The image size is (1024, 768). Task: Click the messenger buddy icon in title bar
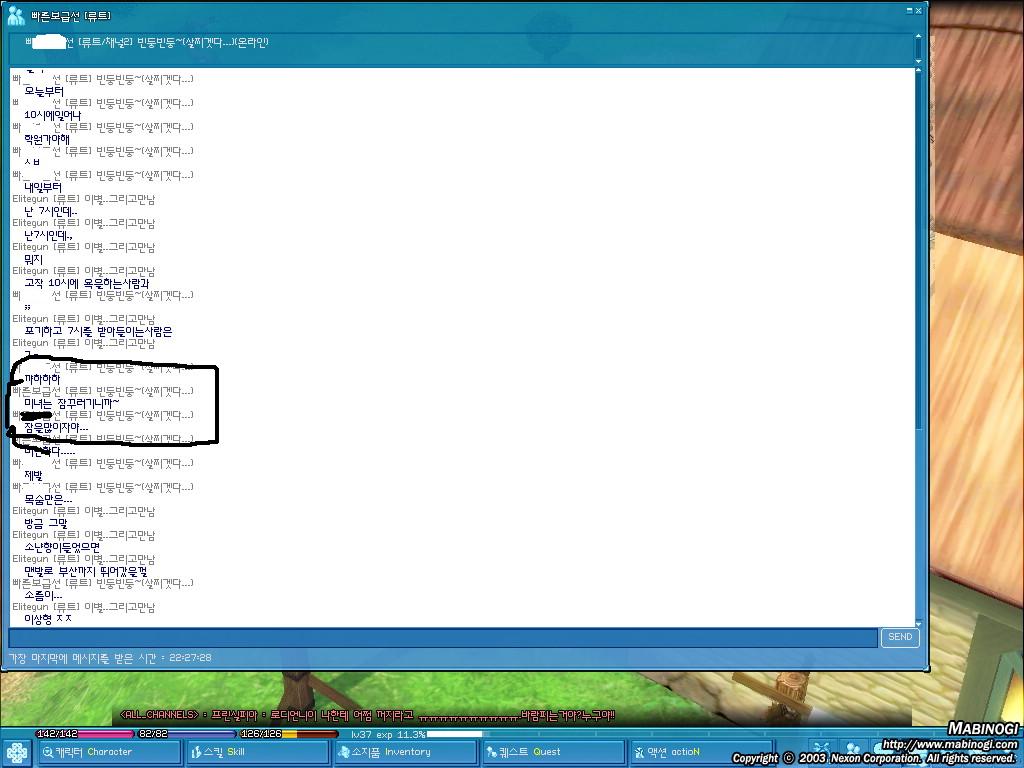[16, 14]
